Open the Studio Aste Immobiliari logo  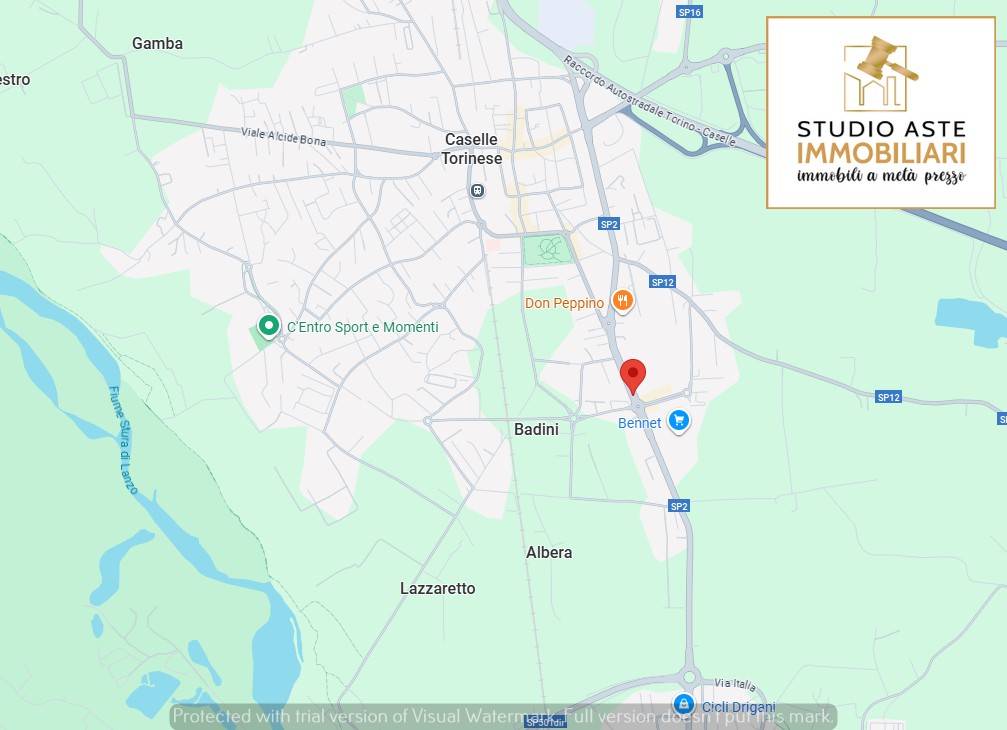click(x=881, y=113)
